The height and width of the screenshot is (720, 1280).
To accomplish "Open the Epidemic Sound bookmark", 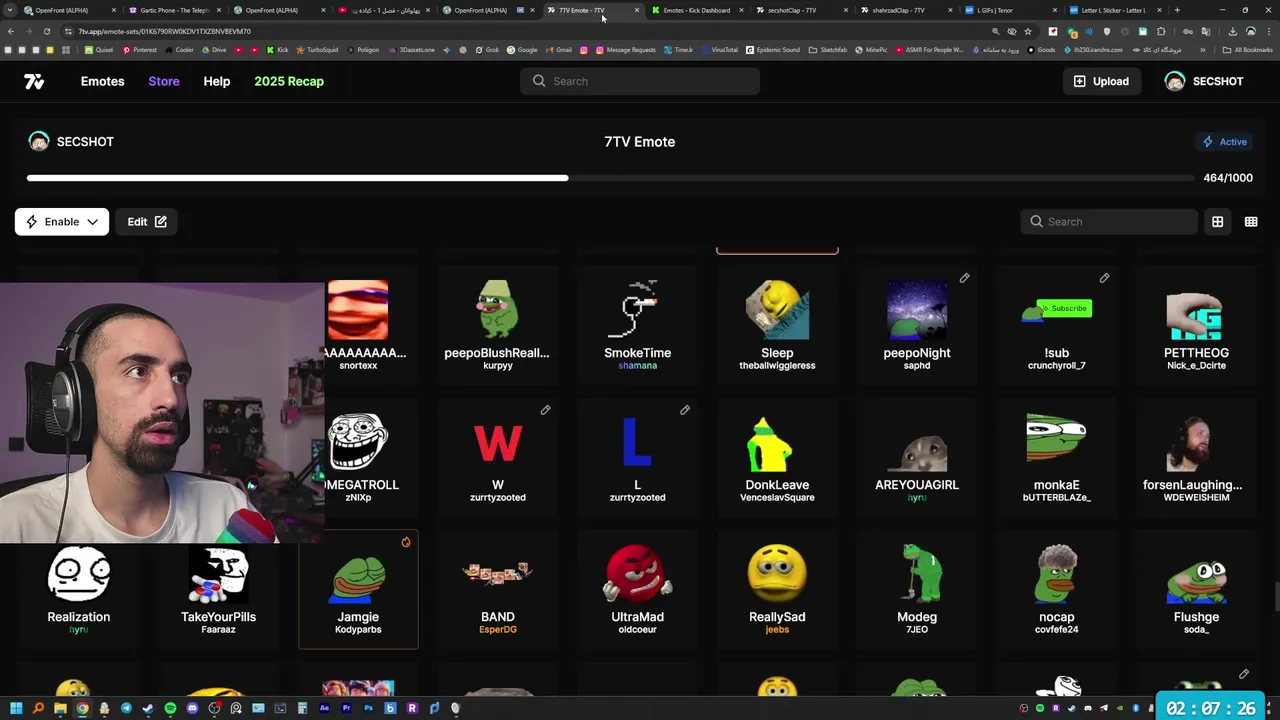I will point(773,49).
